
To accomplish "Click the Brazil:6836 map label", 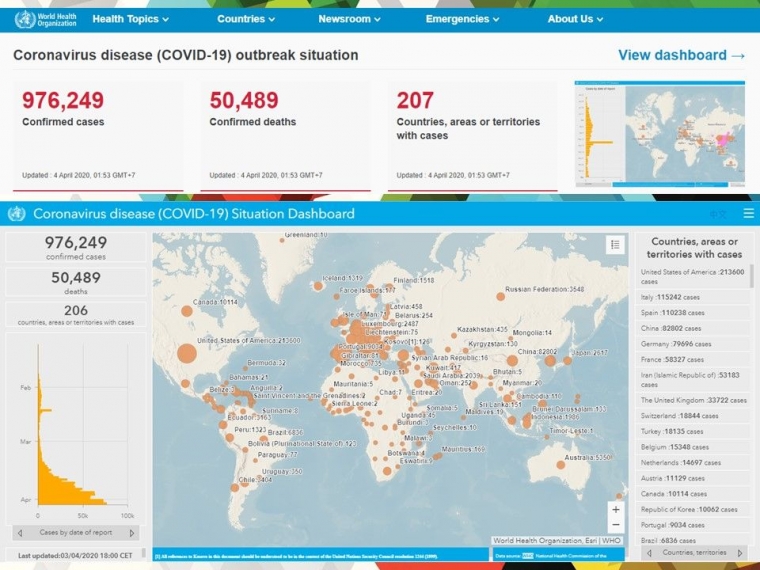I will (285, 432).
